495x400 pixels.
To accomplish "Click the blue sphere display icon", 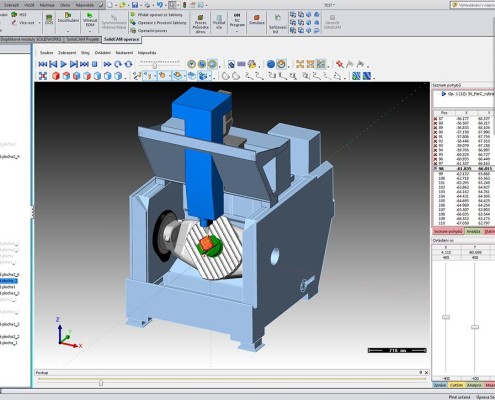I will (x=271, y=64).
